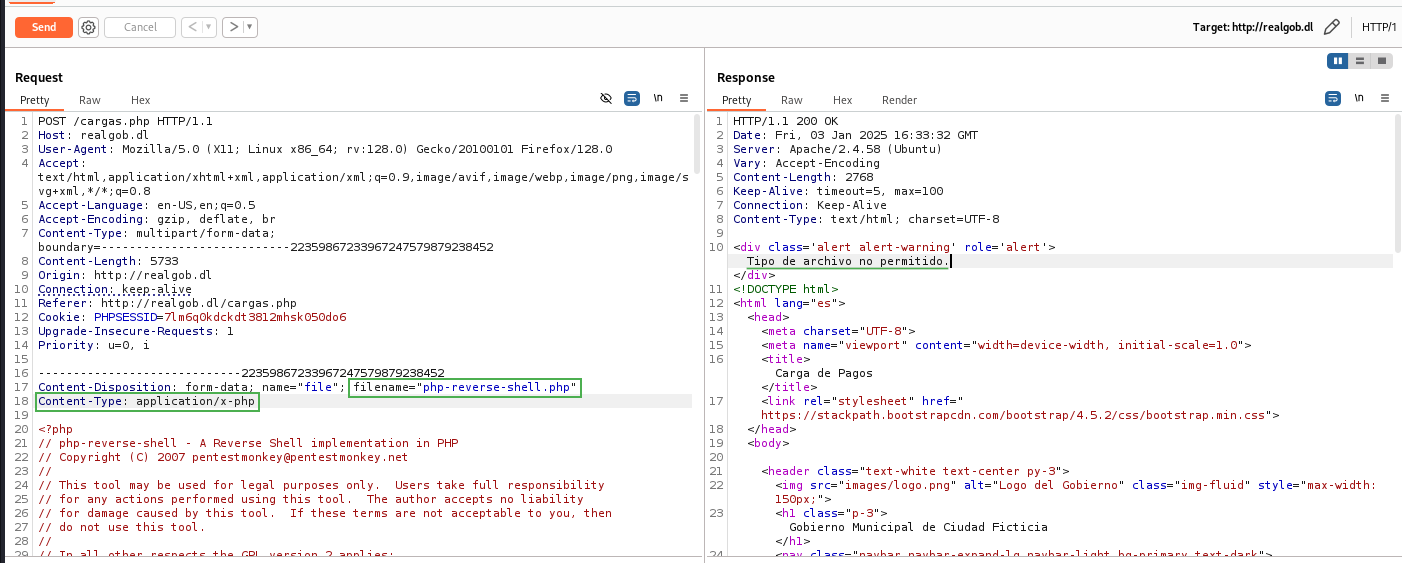Open the Request panel hamburger options menu
Screen dimensions: 1402x563
click(x=684, y=98)
